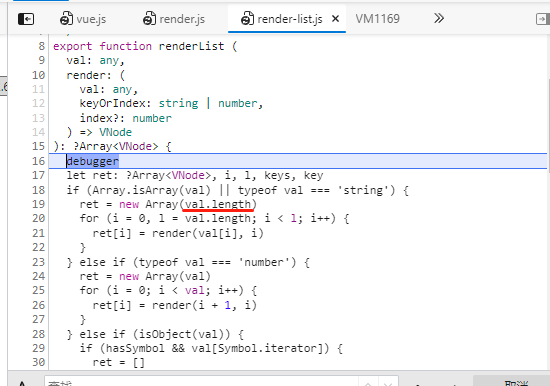Click line number 16 in the gutter
The height and width of the screenshot is (386, 550).
[x=39, y=161]
